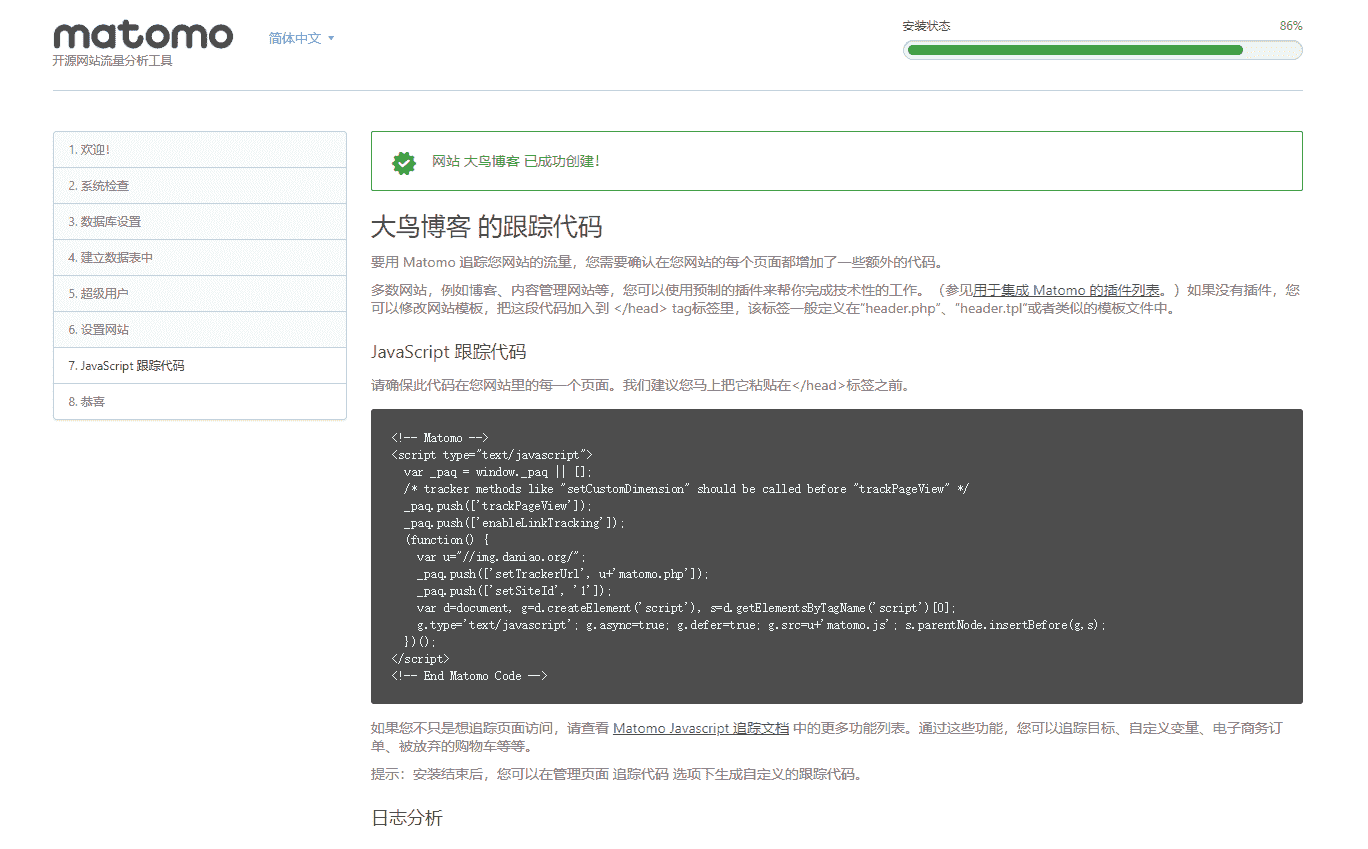Click the 网站 大鸟博客 已成功创建! message
The width and height of the screenshot is (1368, 849).
tap(516, 161)
